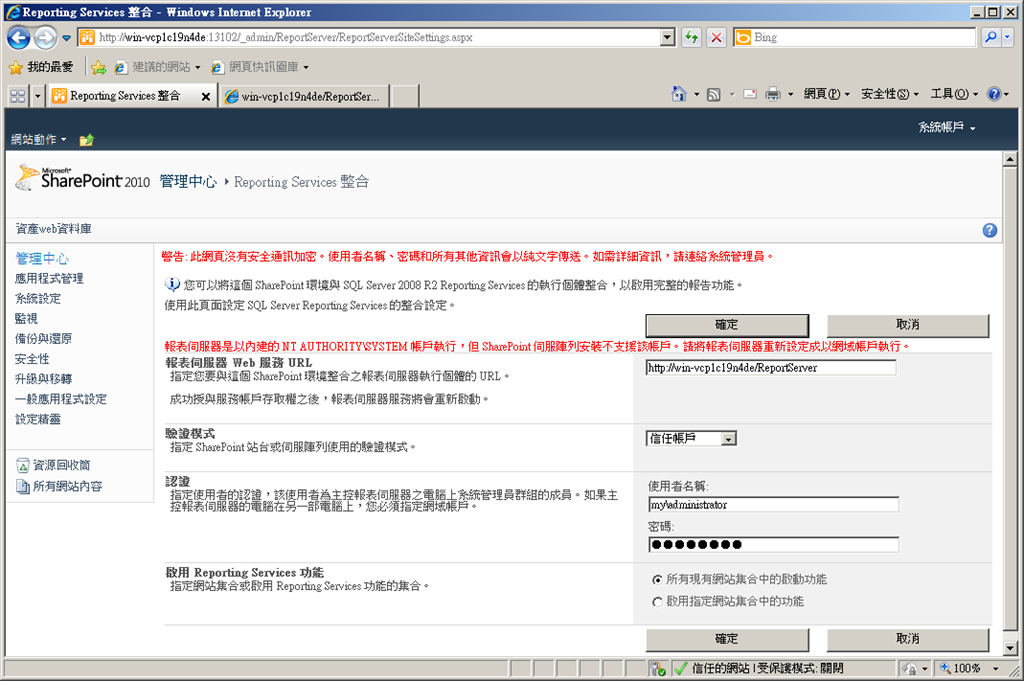Viewport: 1024px width, 681px height.
Task: Open the recent pages dropdown next to Forward
Action: coord(66,38)
